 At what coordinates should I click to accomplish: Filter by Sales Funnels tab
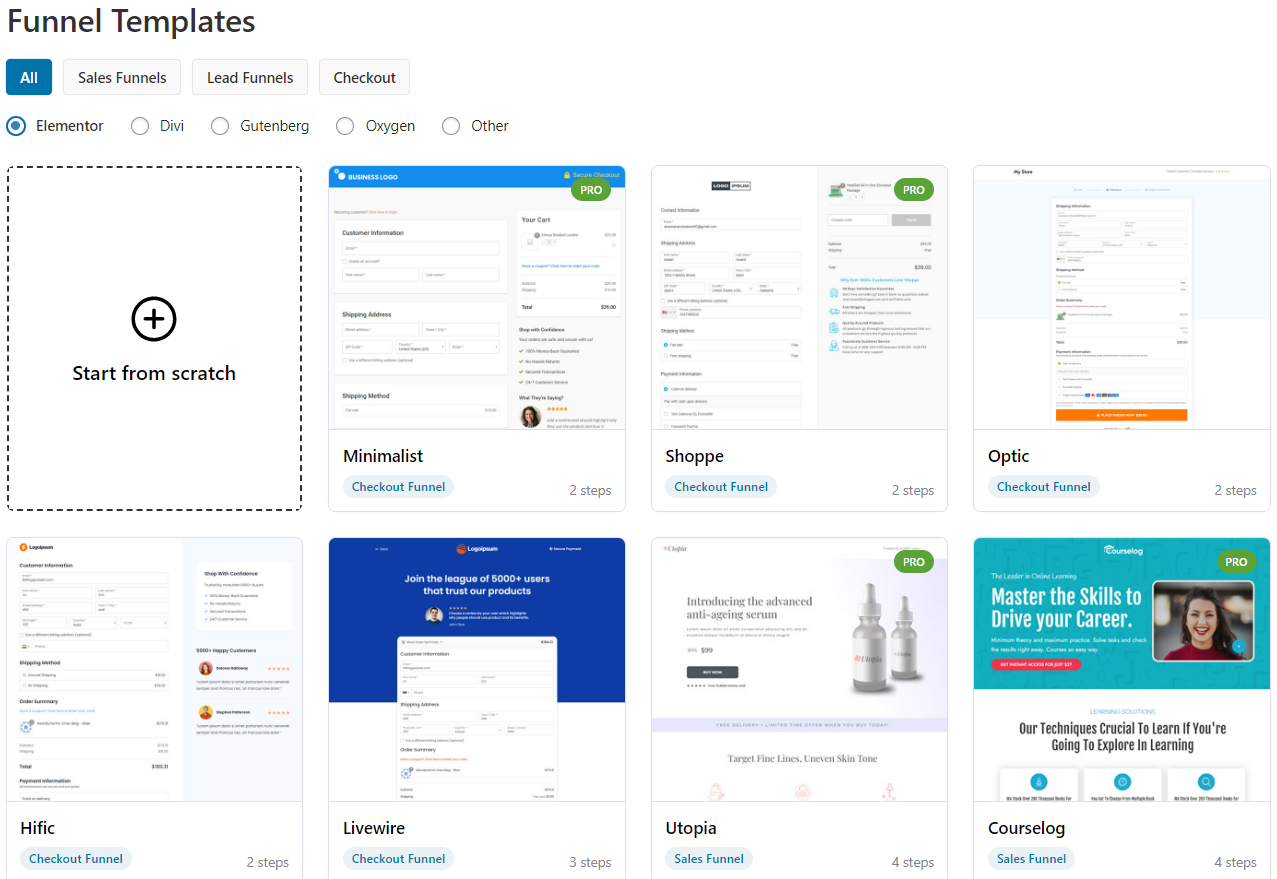tap(122, 77)
